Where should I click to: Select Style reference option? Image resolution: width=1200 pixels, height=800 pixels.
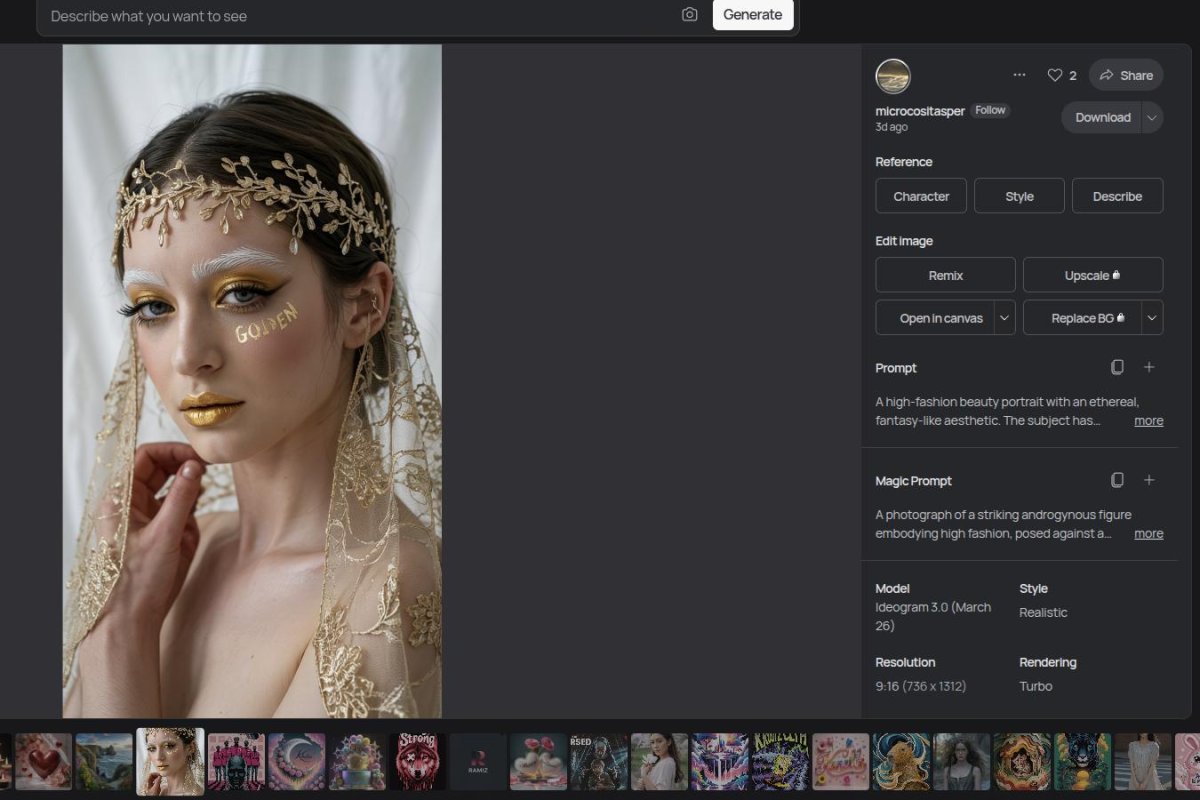click(1019, 196)
